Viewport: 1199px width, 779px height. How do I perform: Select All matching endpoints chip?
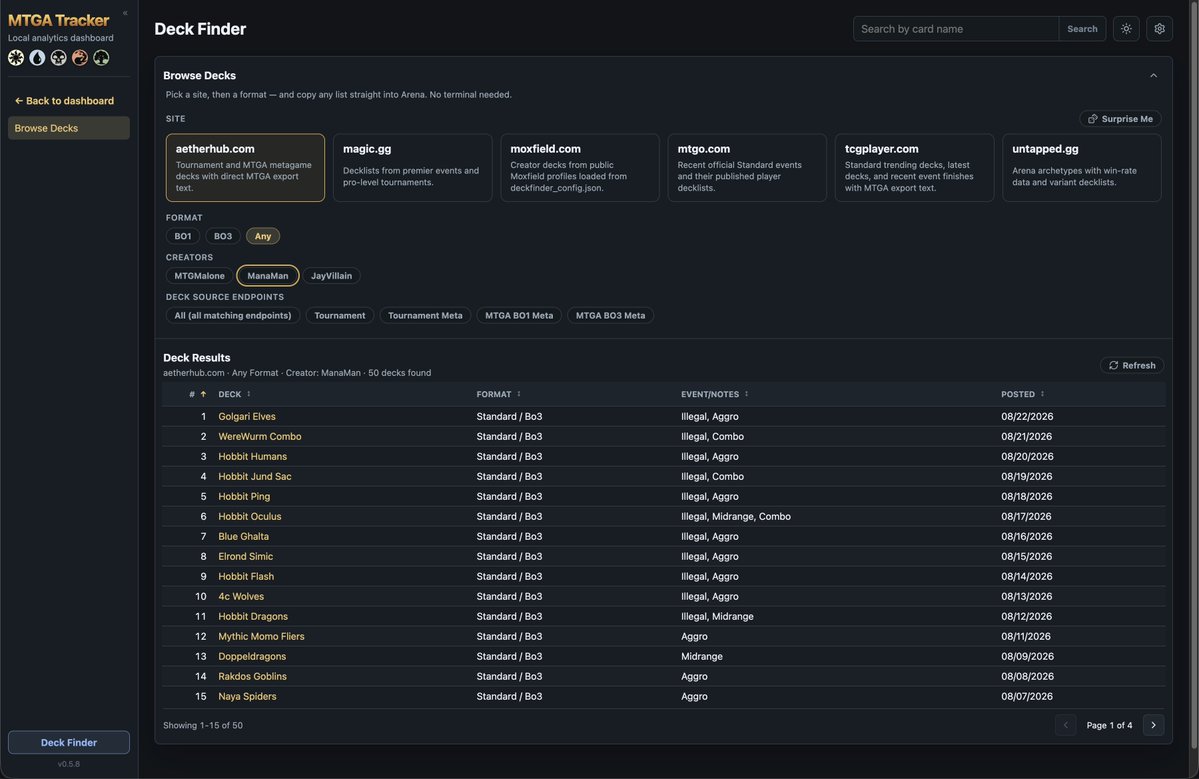[232, 316]
